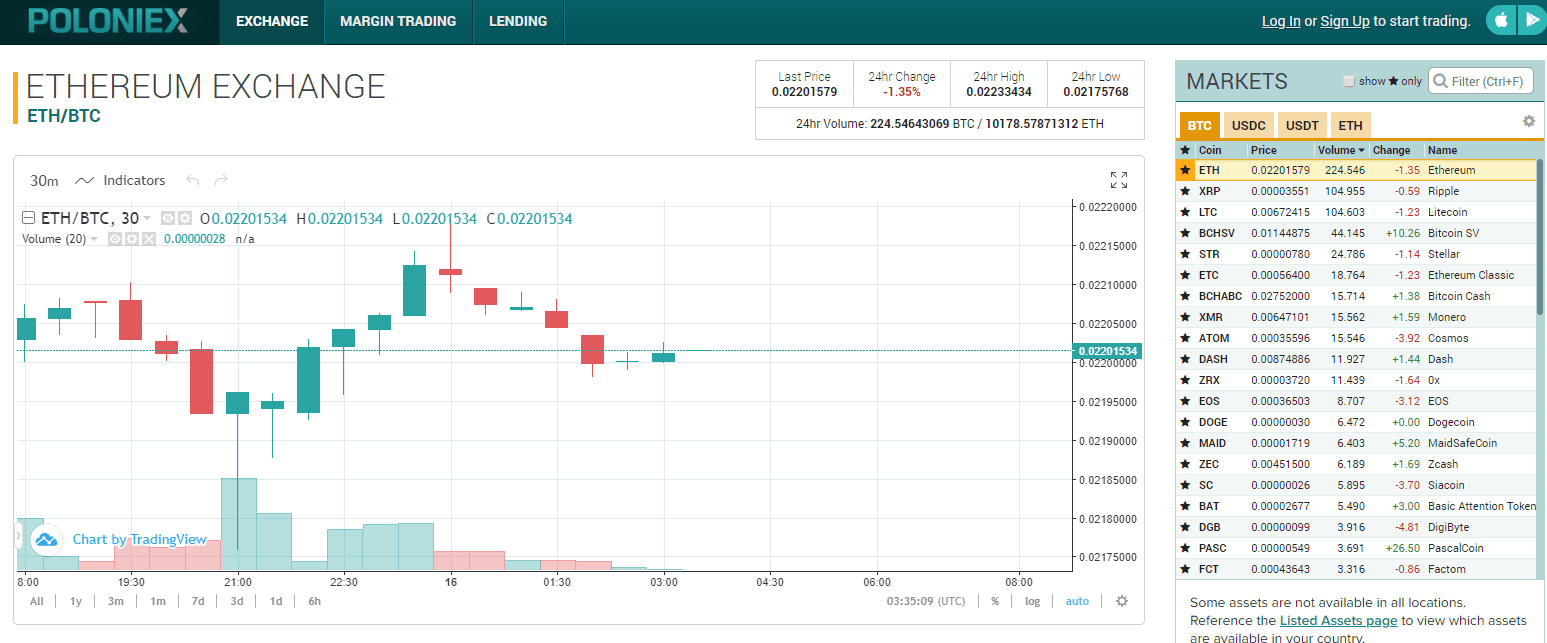This screenshot has height=643, width=1547.
Task: Remove the Volume indicator from chart
Action: (148, 239)
